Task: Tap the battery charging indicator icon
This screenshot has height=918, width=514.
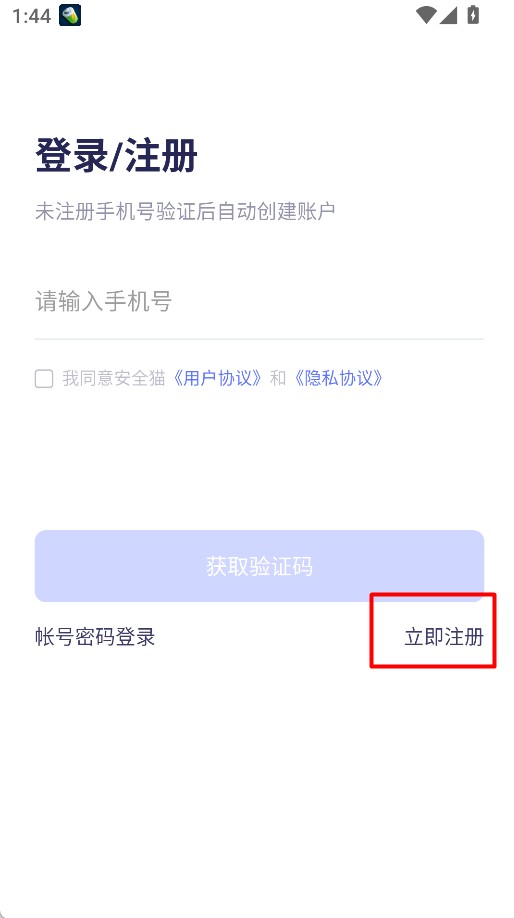Action: 473,15
